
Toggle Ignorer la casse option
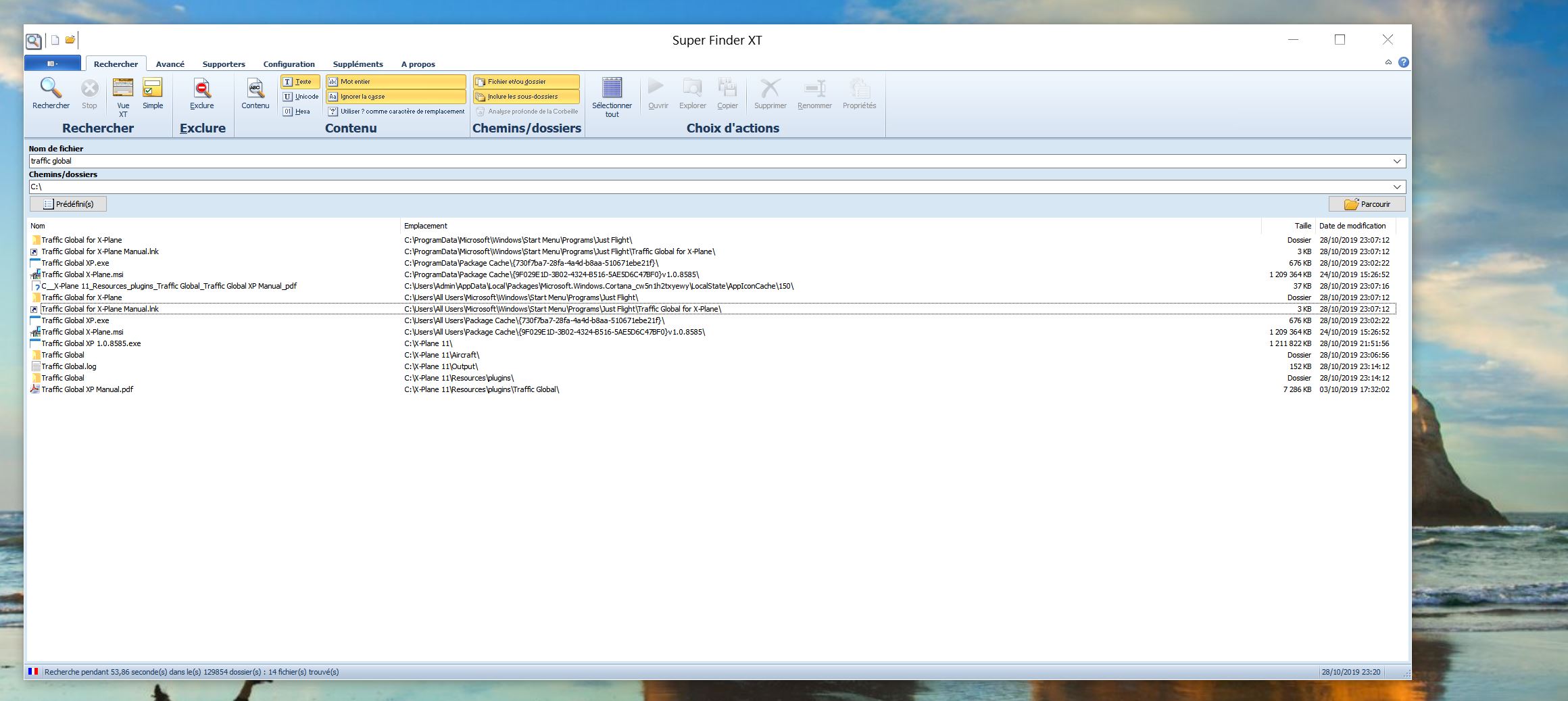pyautogui.click(x=395, y=97)
